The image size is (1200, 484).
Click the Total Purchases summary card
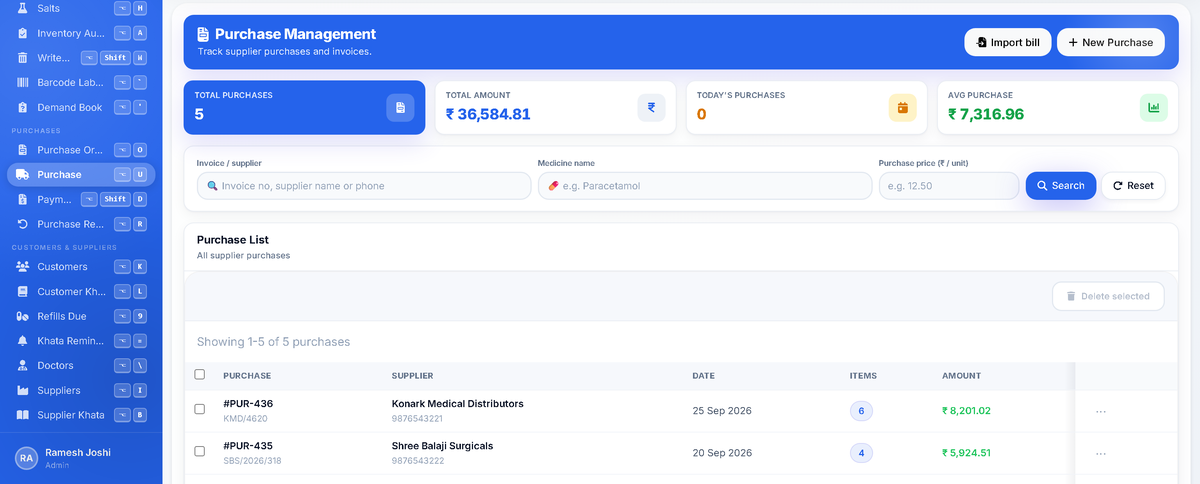click(304, 107)
